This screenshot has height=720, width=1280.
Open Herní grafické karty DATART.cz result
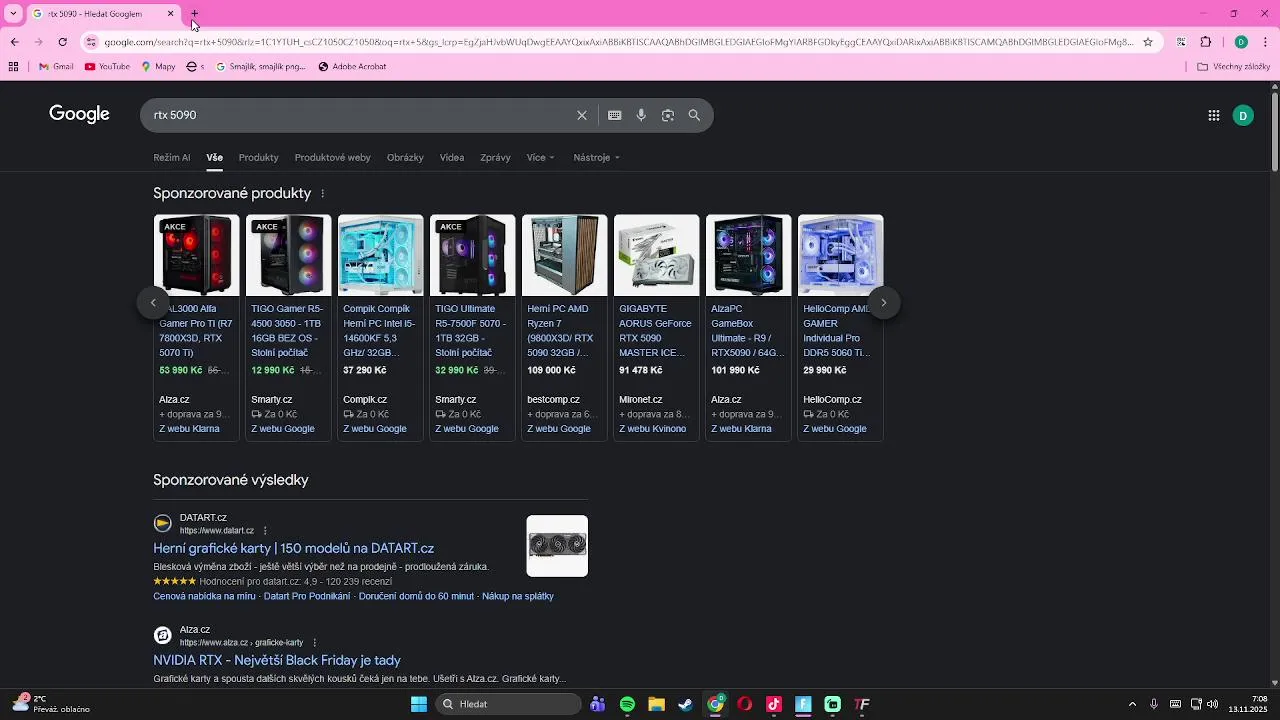pos(293,548)
